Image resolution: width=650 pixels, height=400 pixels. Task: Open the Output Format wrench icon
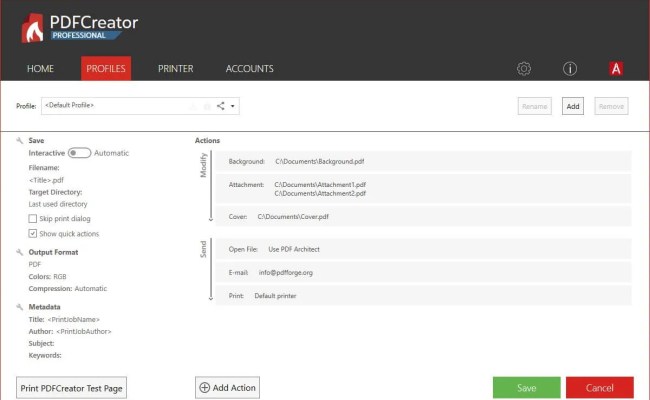coord(19,252)
